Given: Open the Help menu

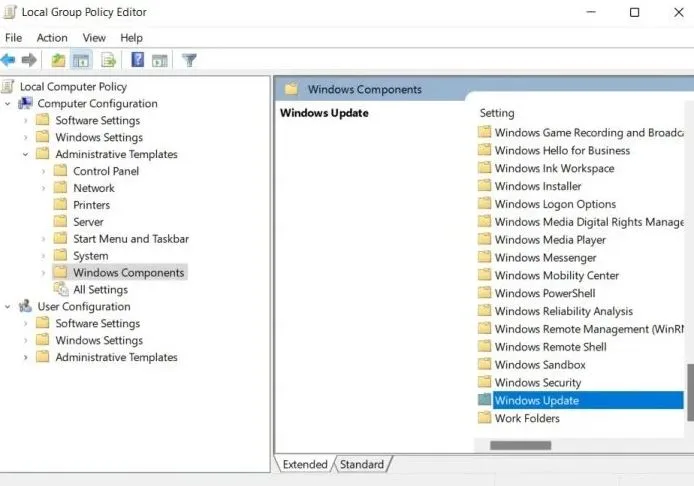Looking at the screenshot, I should point(131,38).
